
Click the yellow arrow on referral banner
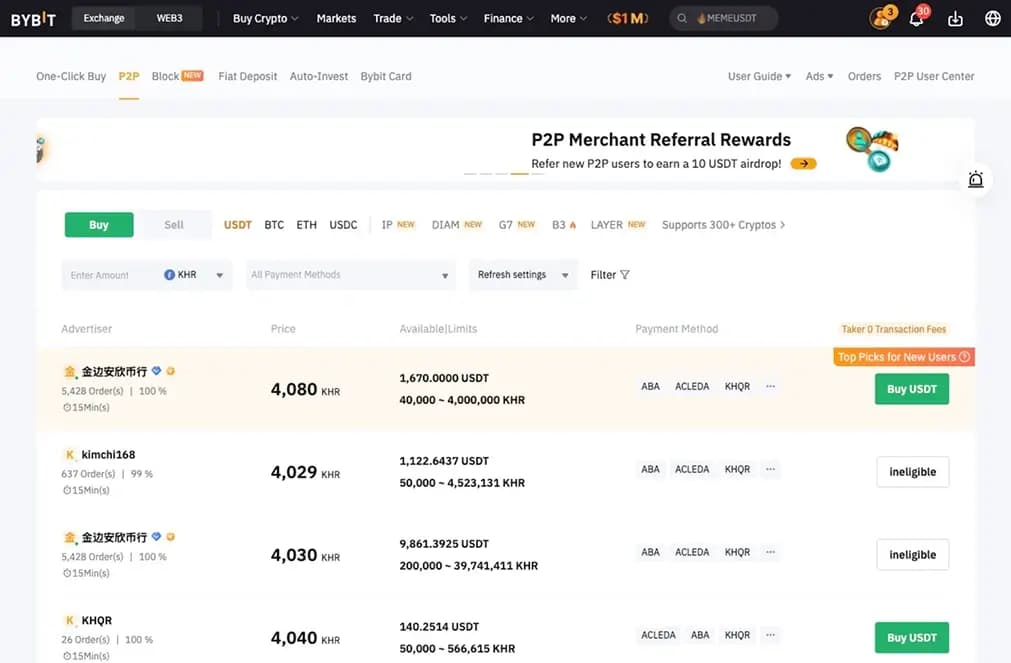(x=803, y=164)
